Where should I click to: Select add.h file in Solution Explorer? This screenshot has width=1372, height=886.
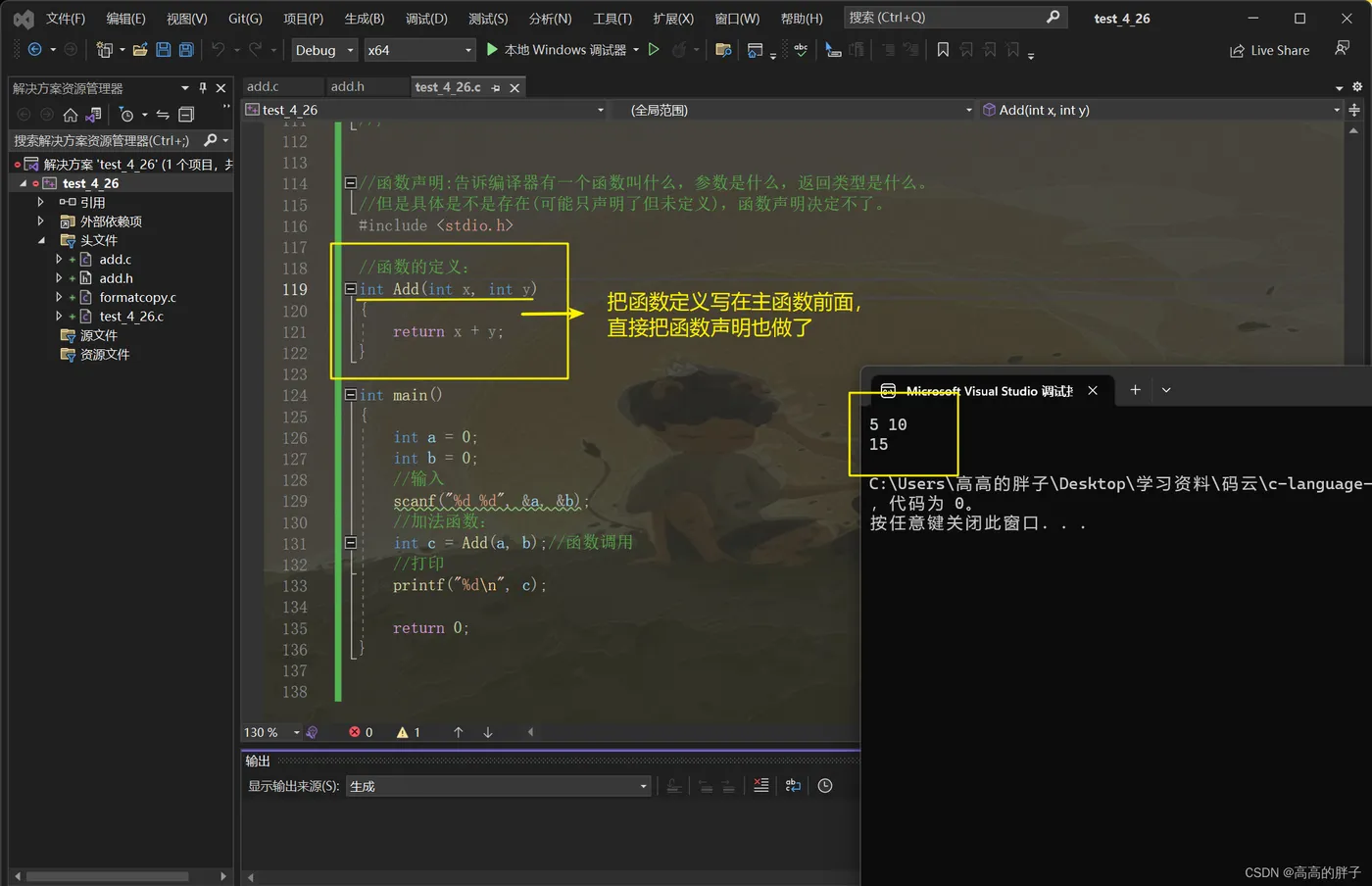coord(116,278)
